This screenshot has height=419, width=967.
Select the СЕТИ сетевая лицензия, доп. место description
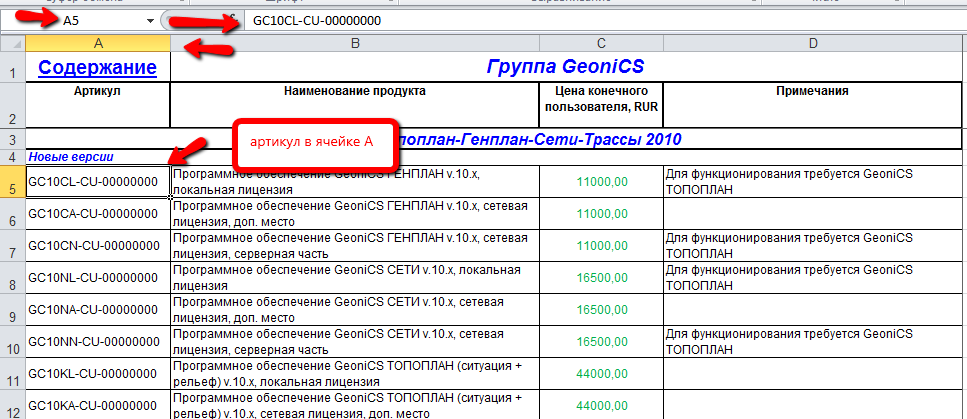355,310
